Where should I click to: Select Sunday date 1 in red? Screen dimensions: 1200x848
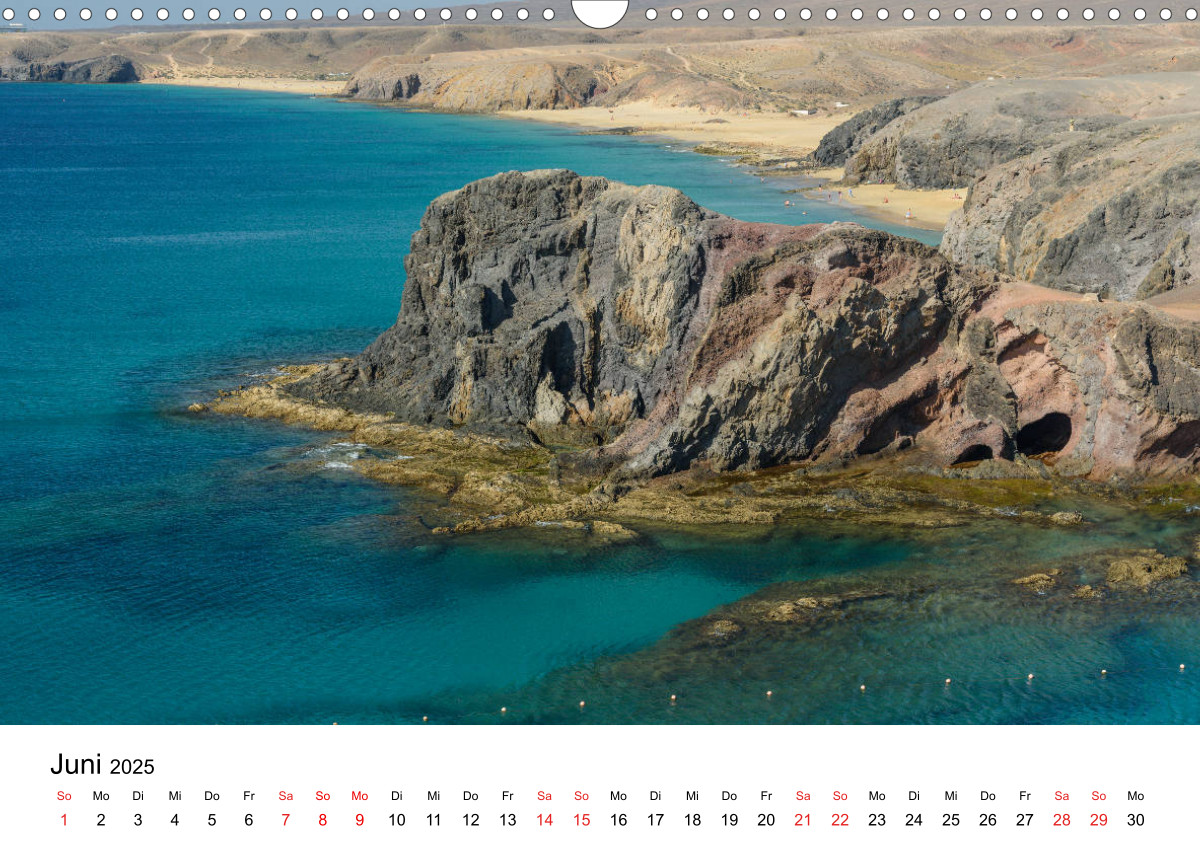64,820
